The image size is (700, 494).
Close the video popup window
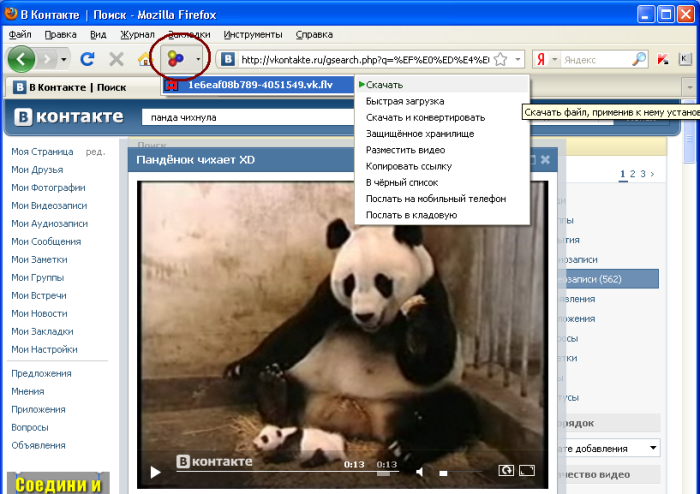pyautogui.click(x=545, y=159)
